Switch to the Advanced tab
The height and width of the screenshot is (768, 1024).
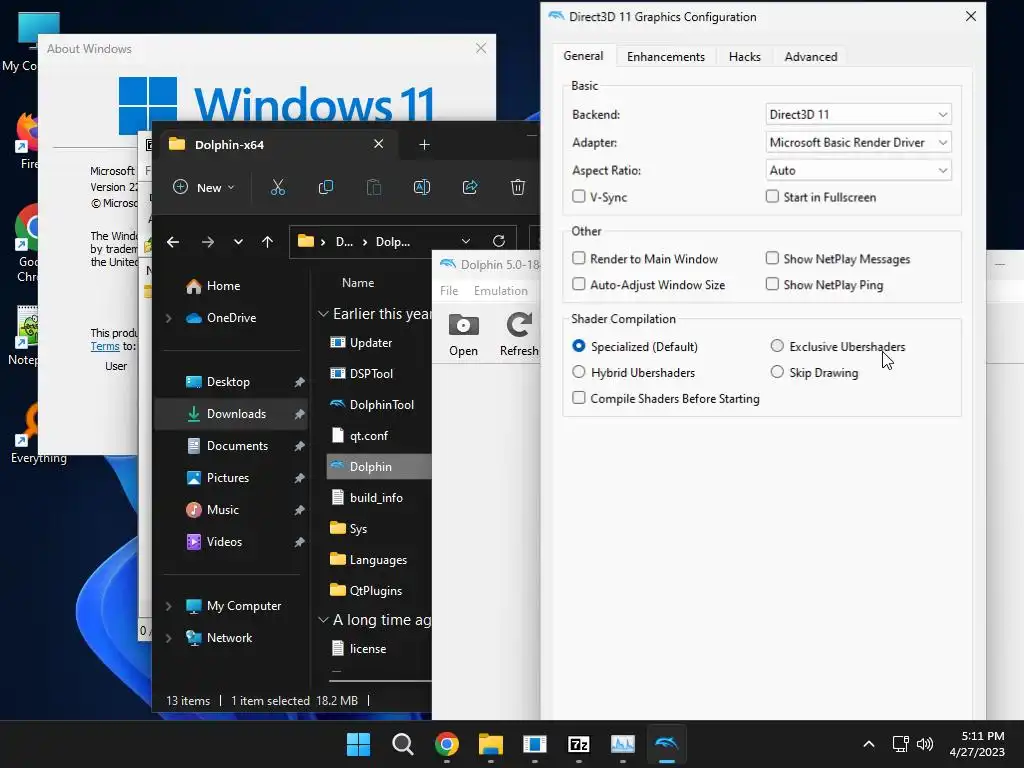tap(810, 57)
